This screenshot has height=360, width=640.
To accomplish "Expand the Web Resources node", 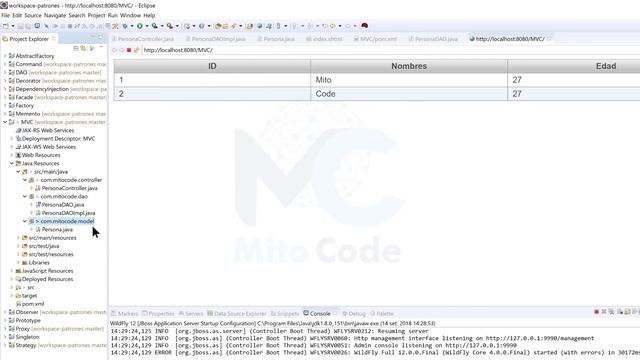I will pyautogui.click(x=11, y=155).
